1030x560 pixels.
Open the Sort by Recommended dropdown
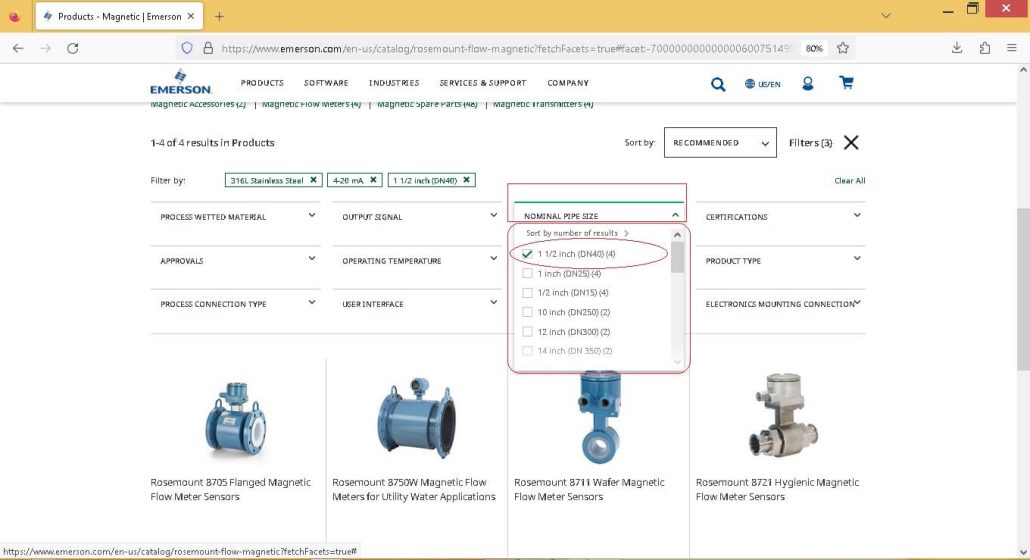coord(720,142)
